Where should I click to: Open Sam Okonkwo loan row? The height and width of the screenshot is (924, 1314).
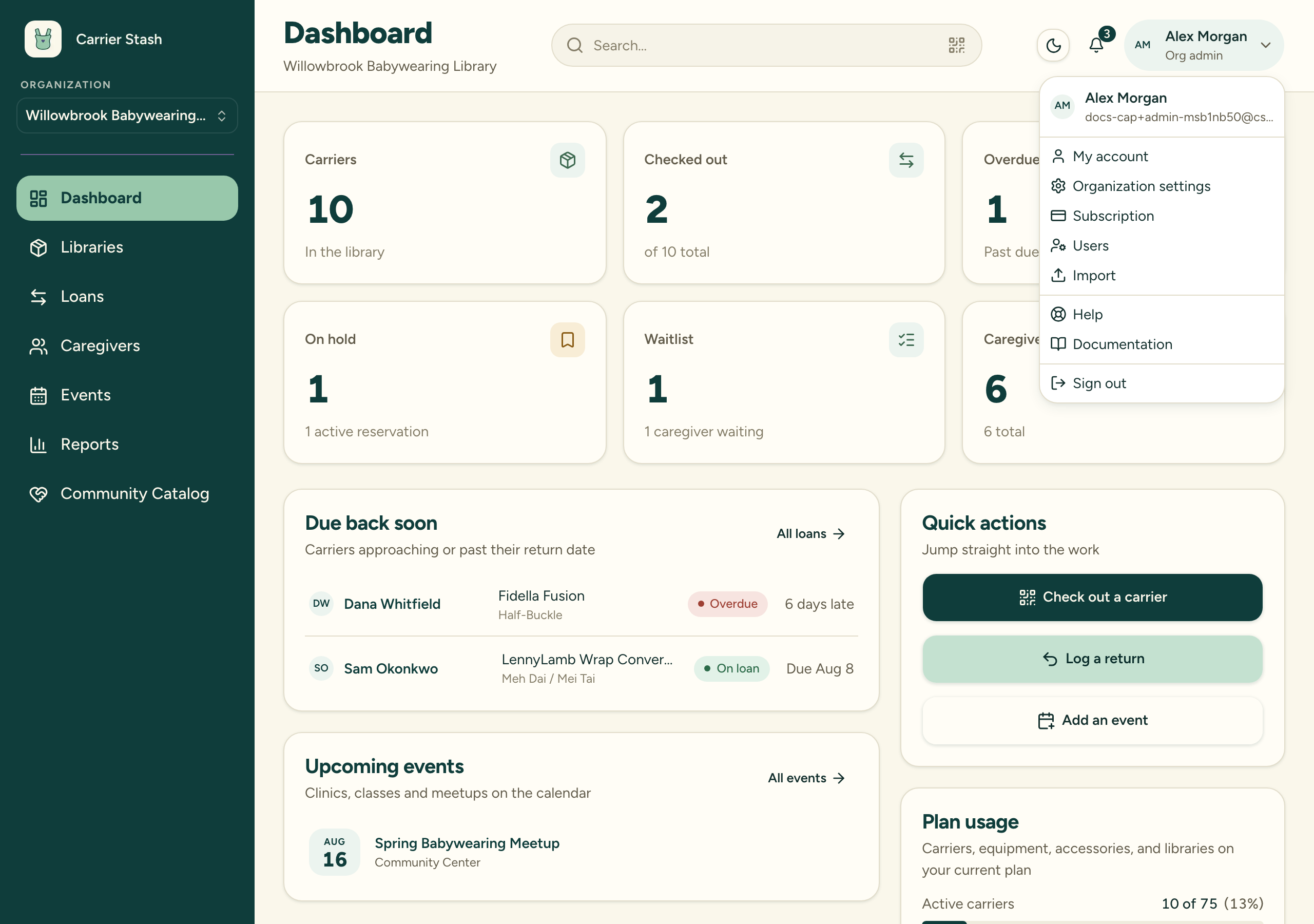[x=582, y=669]
